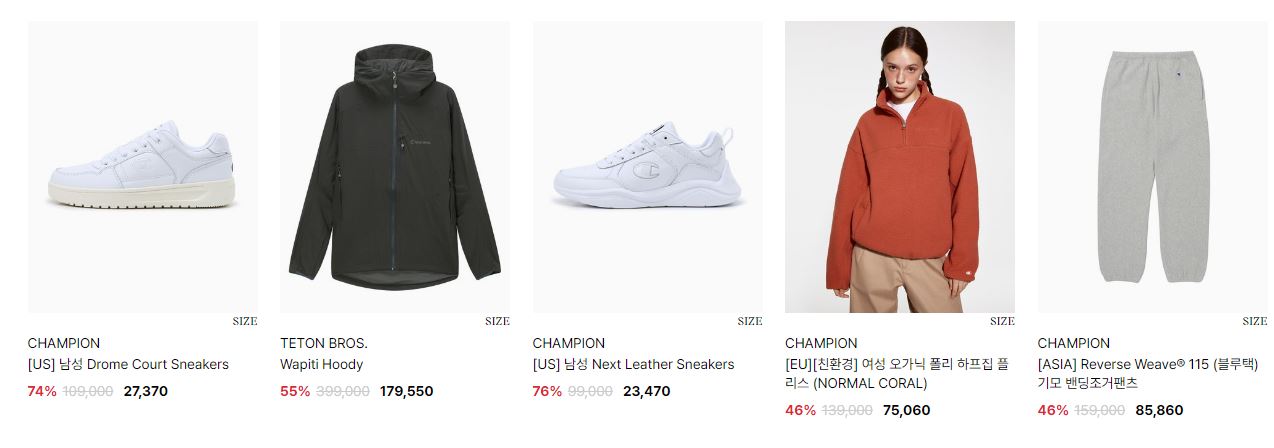Open the '[US] 남성 Next Leather Sneakers' title
1274x448 pixels.
point(634,364)
